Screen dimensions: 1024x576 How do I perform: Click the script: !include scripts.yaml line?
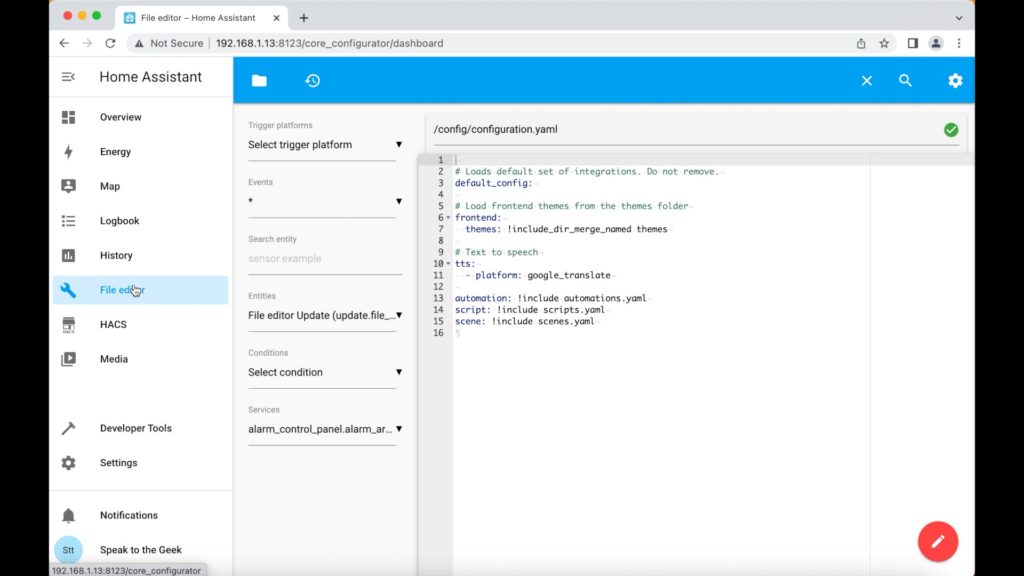point(530,310)
